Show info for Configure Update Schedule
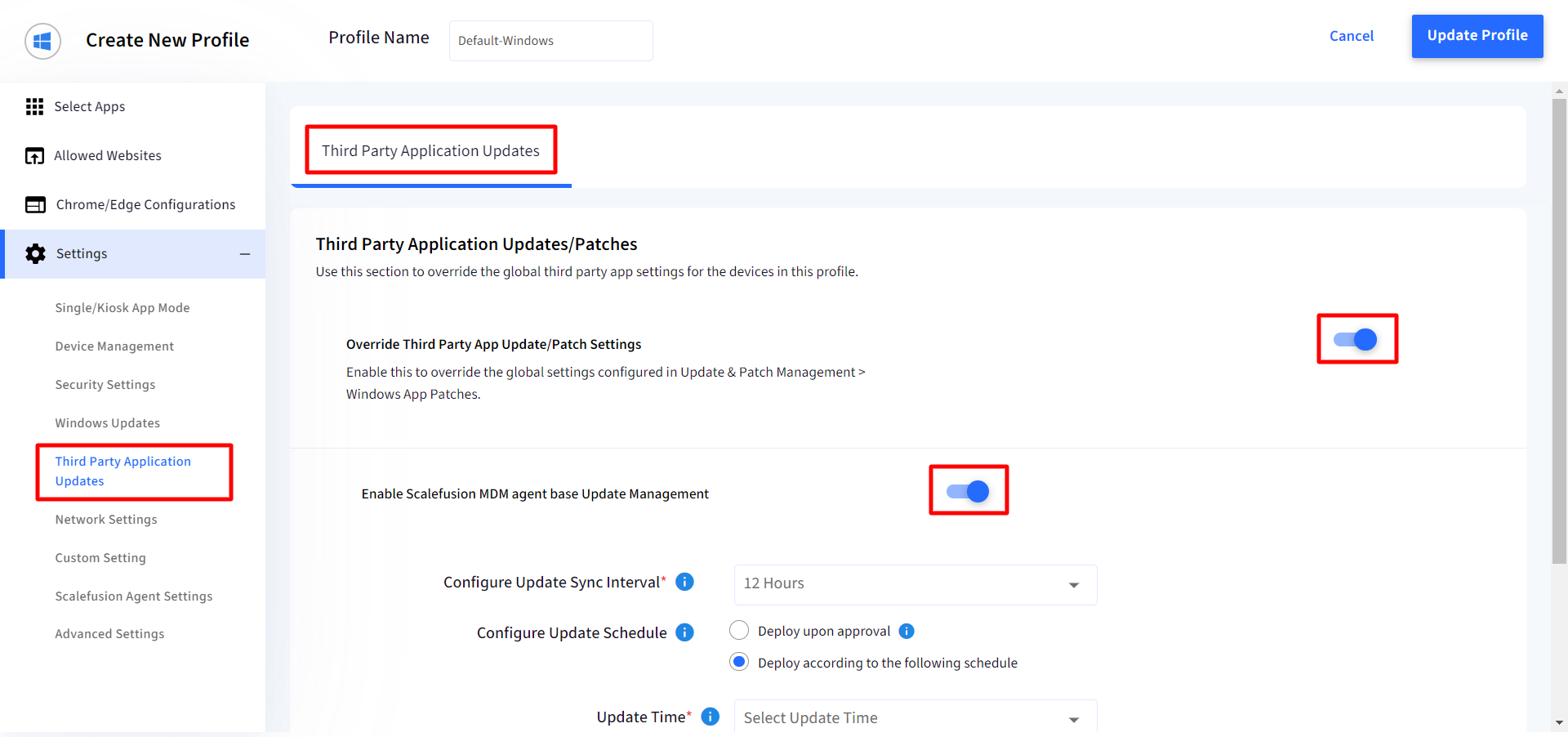Image resolution: width=1568 pixels, height=737 pixels. 685,632
